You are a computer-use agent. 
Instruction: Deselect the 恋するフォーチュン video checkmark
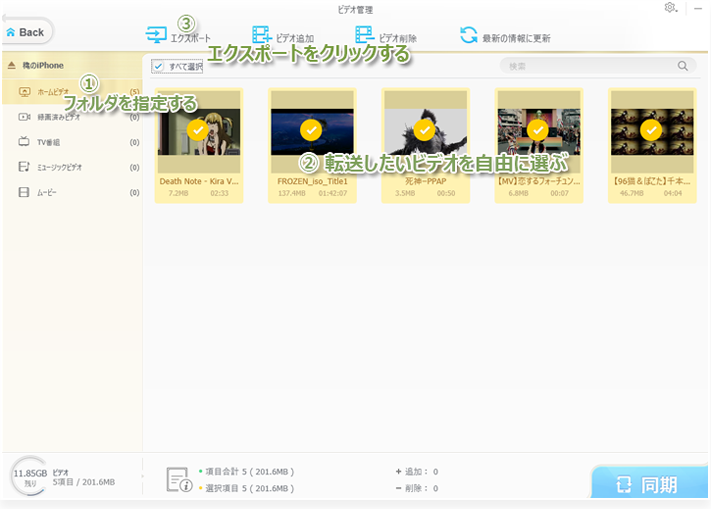(x=538, y=131)
